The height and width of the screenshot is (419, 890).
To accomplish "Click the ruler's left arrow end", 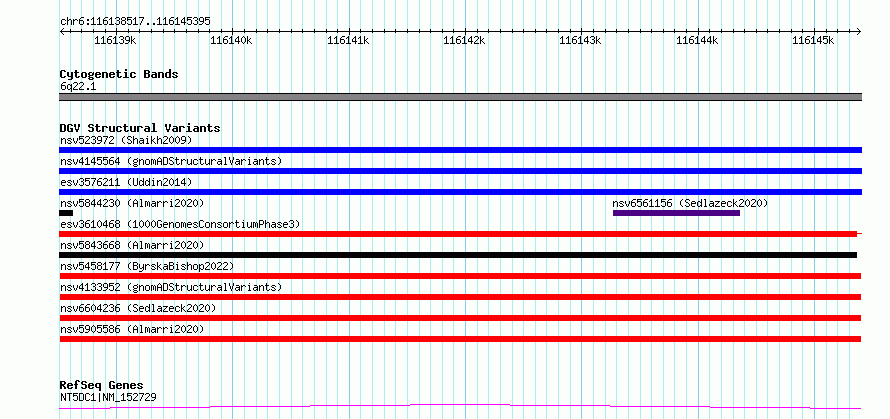I will coord(62,31).
